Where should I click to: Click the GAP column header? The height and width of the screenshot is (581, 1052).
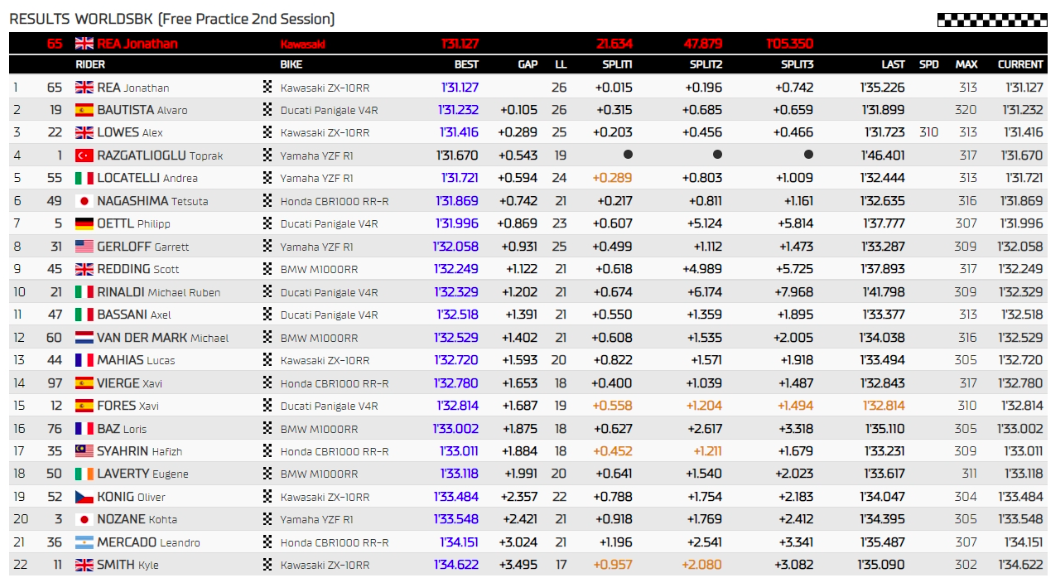[x=527, y=64]
